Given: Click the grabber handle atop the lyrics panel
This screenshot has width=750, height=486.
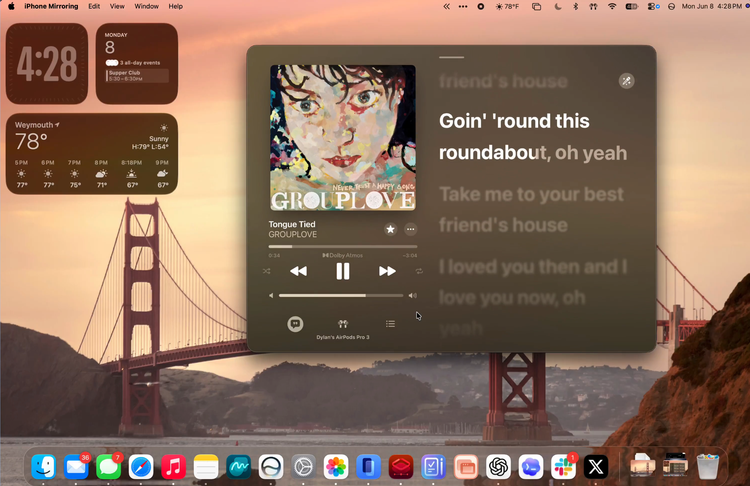Looking at the screenshot, I should point(451,57).
